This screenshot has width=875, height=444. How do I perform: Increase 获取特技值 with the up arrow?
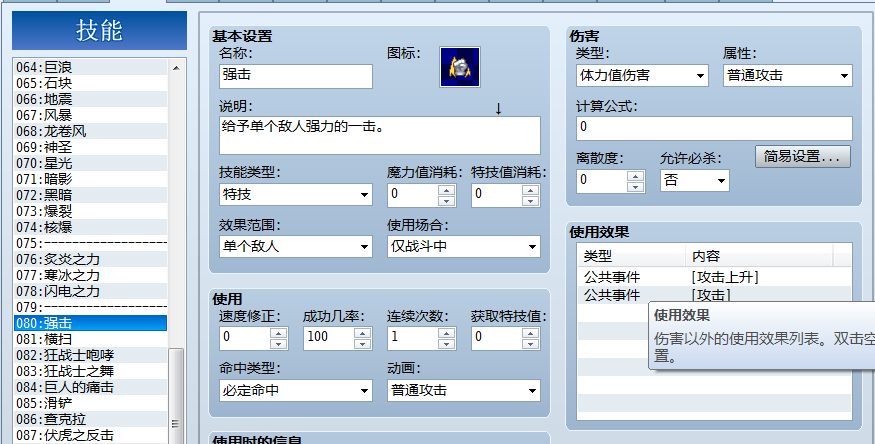531,332
